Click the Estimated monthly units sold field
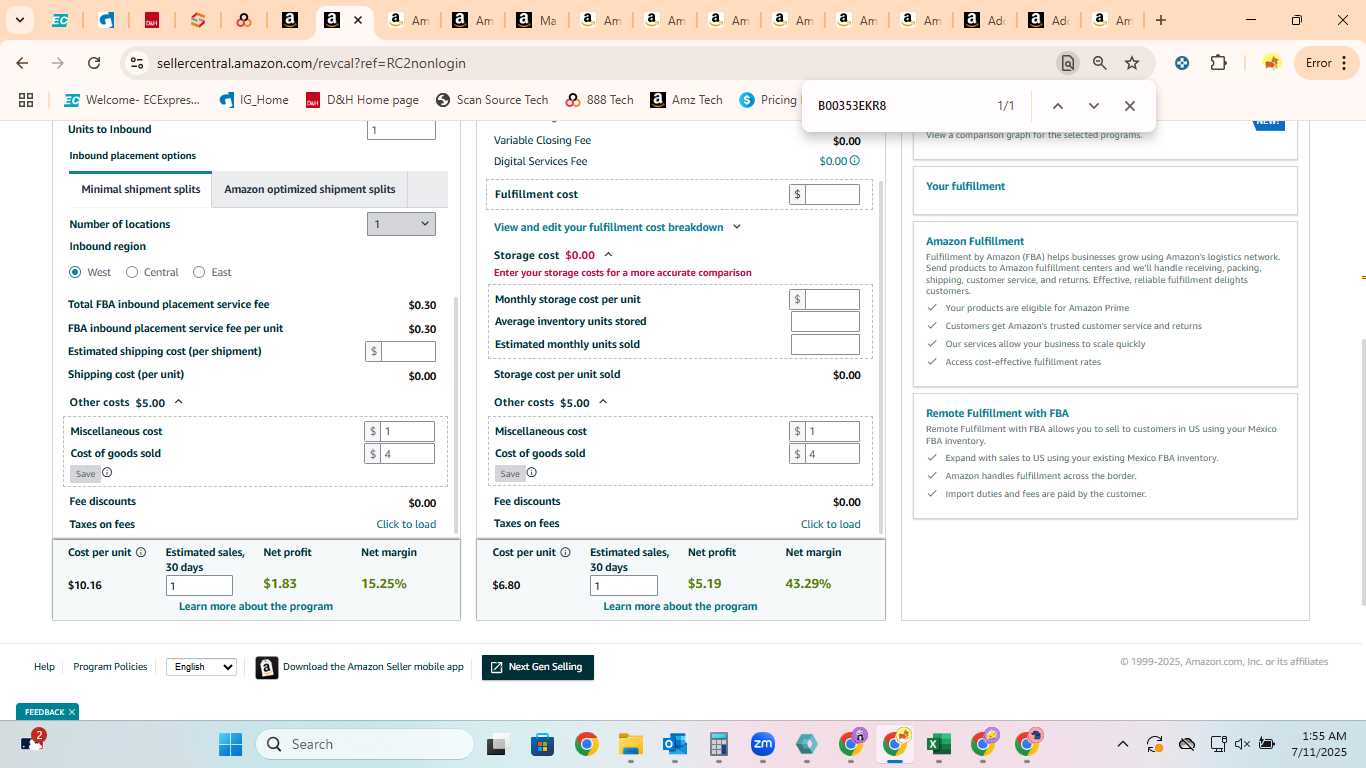This screenshot has width=1366, height=768. 825,345
